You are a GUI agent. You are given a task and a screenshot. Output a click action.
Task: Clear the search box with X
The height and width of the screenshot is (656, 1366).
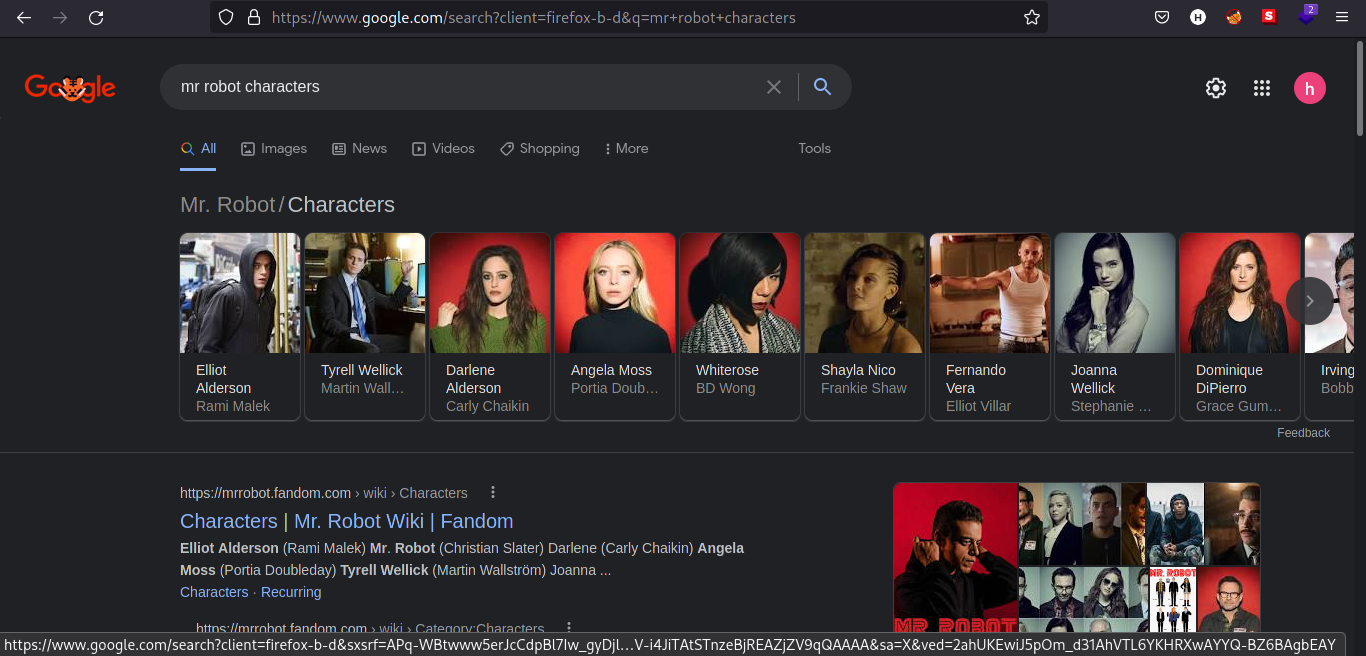pos(774,87)
